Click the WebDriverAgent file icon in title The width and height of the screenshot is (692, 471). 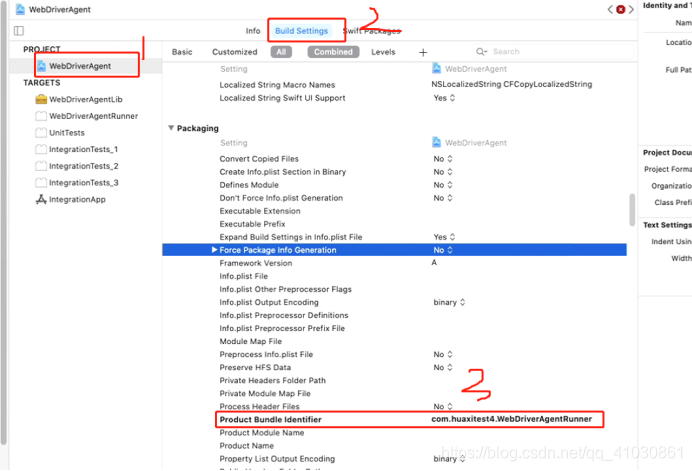20,9
